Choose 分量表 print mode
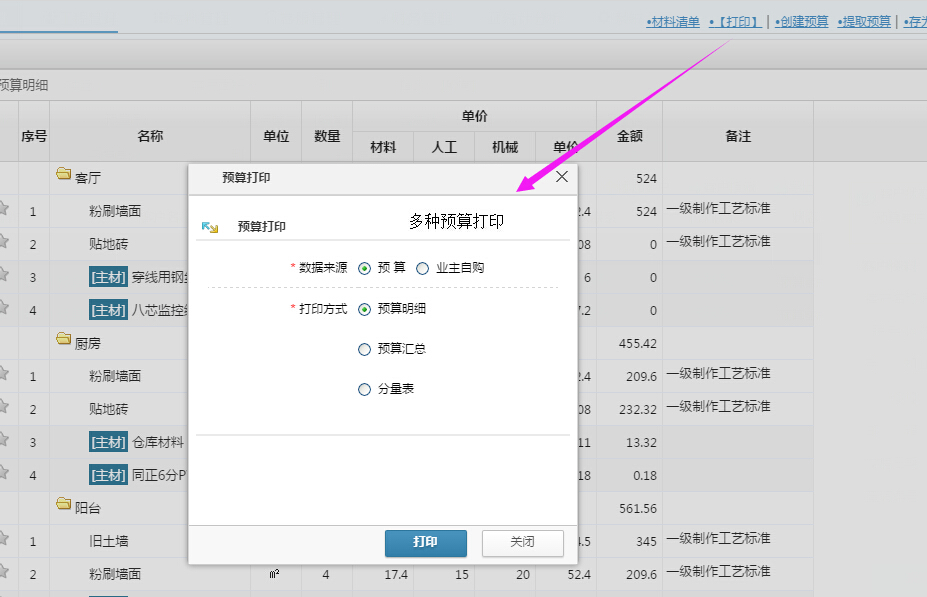 (364, 390)
